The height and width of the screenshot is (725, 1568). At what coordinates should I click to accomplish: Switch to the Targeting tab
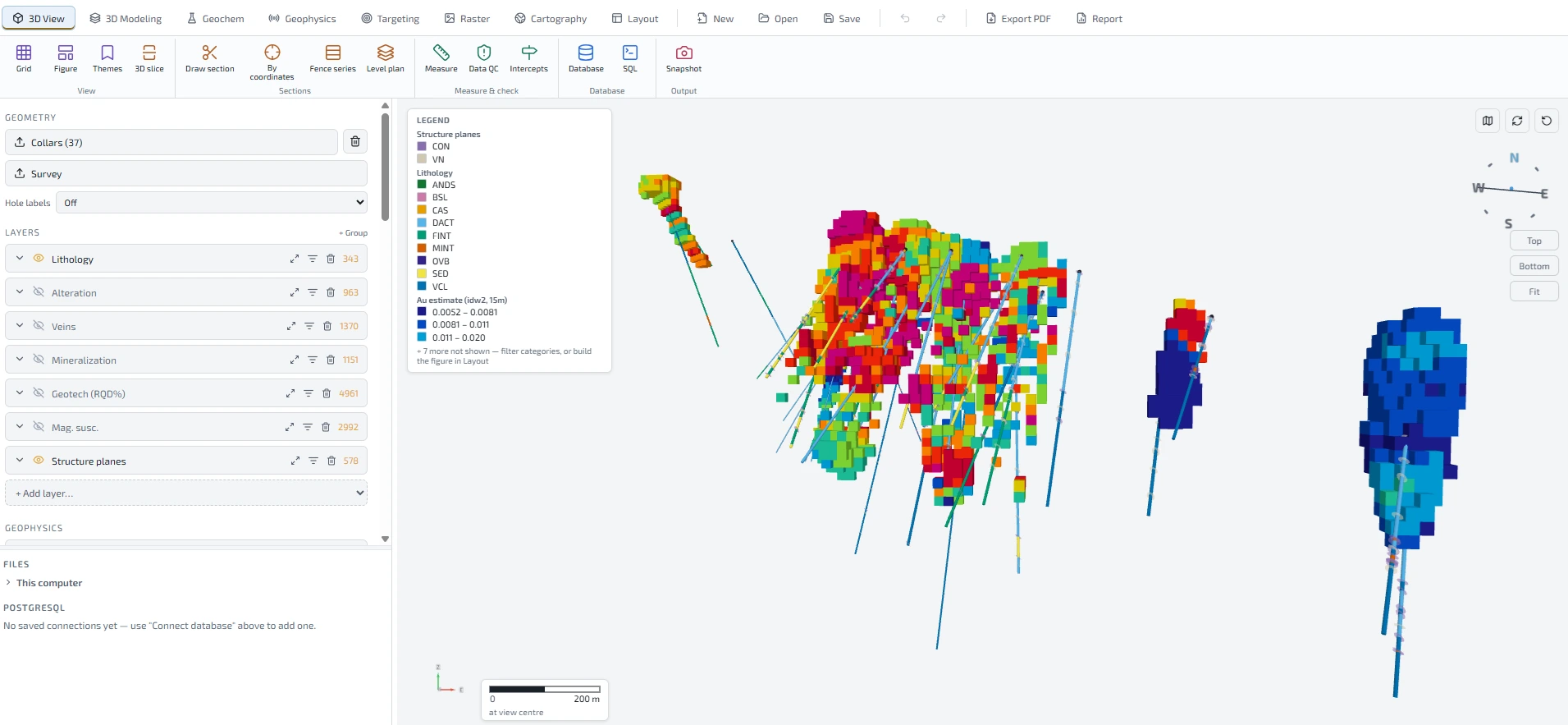(391, 18)
